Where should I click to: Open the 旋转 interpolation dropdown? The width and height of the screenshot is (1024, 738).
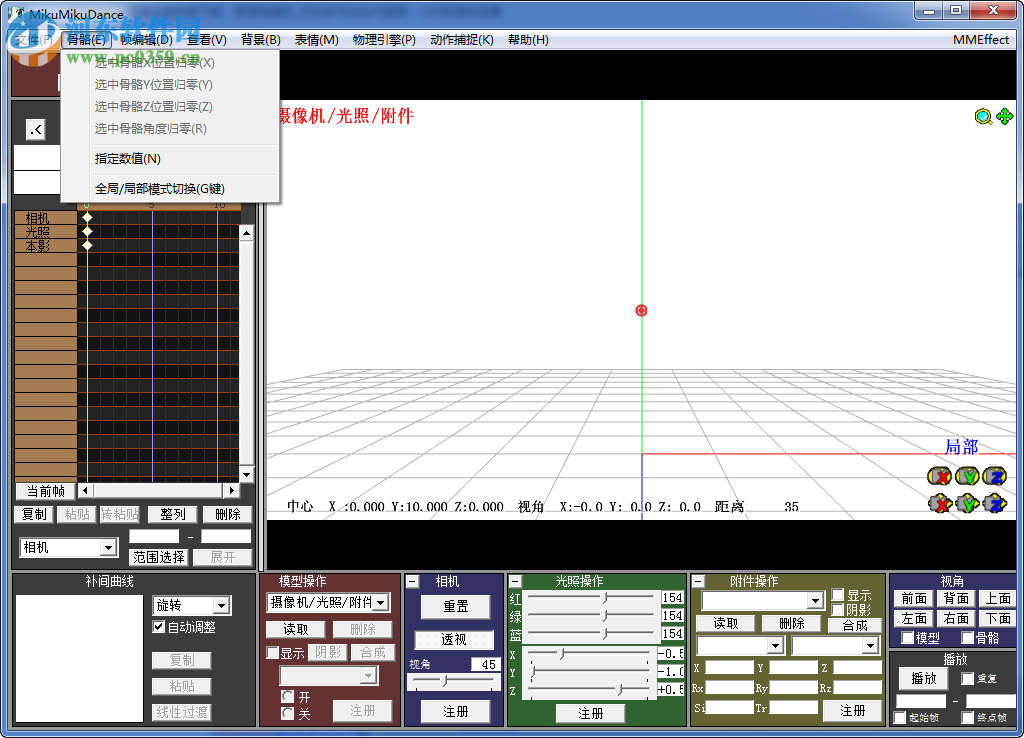click(222, 605)
